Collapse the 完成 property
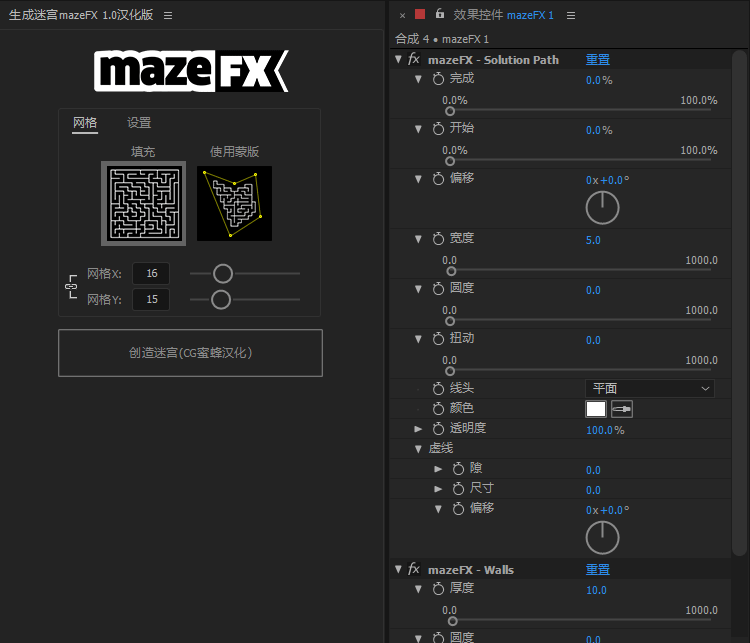 point(418,79)
